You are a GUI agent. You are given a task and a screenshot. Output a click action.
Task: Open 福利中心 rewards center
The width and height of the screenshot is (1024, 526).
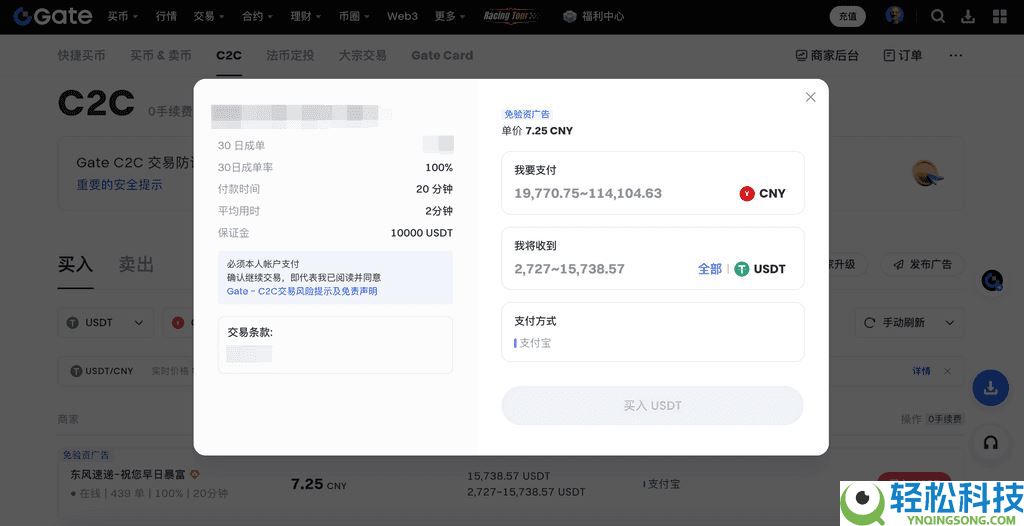coord(594,16)
